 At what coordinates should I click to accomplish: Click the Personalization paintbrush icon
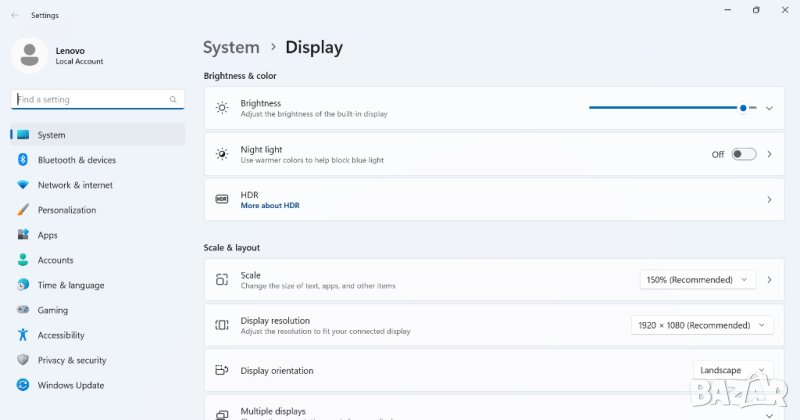22,210
